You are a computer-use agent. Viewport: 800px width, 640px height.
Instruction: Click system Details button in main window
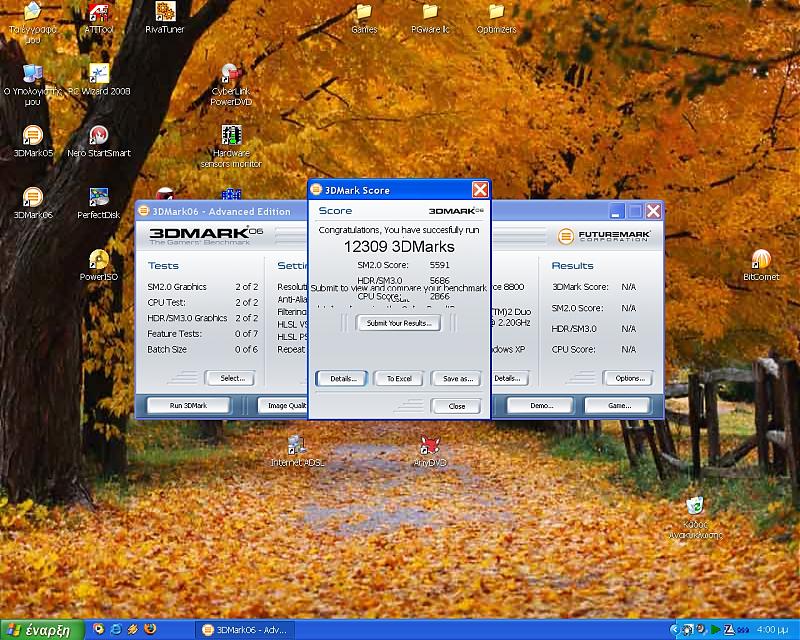(x=509, y=378)
